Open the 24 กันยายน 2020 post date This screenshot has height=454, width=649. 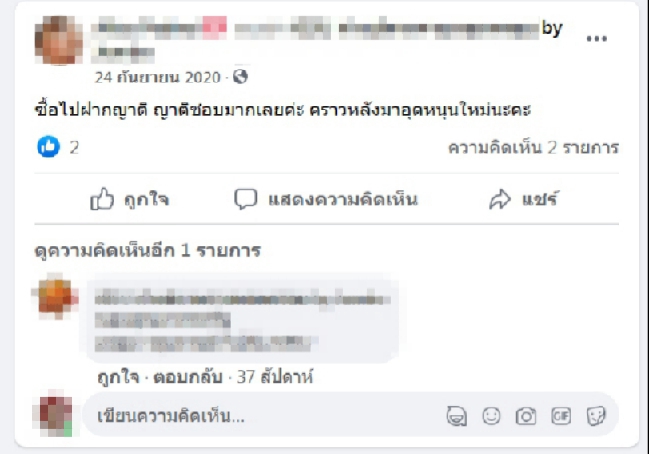tap(157, 77)
